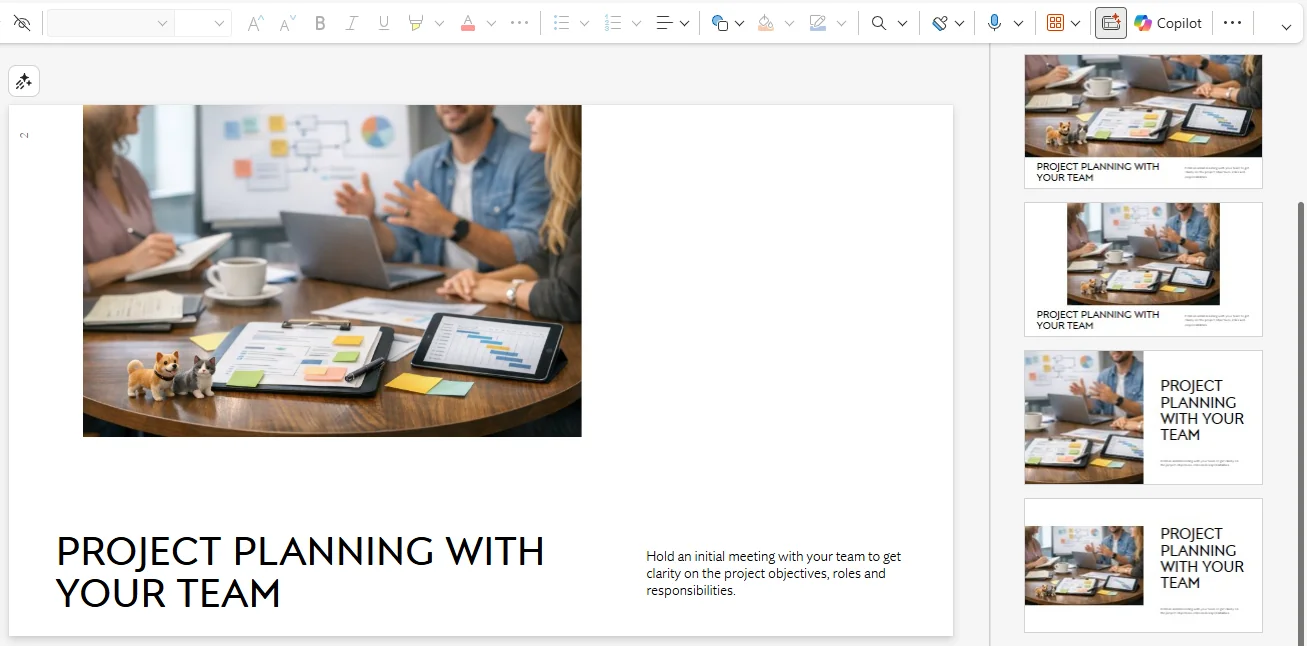Decrease font size with the smaller A icon
Image resolution: width=1307 pixels, height=646 pixels.
point(288,23)
